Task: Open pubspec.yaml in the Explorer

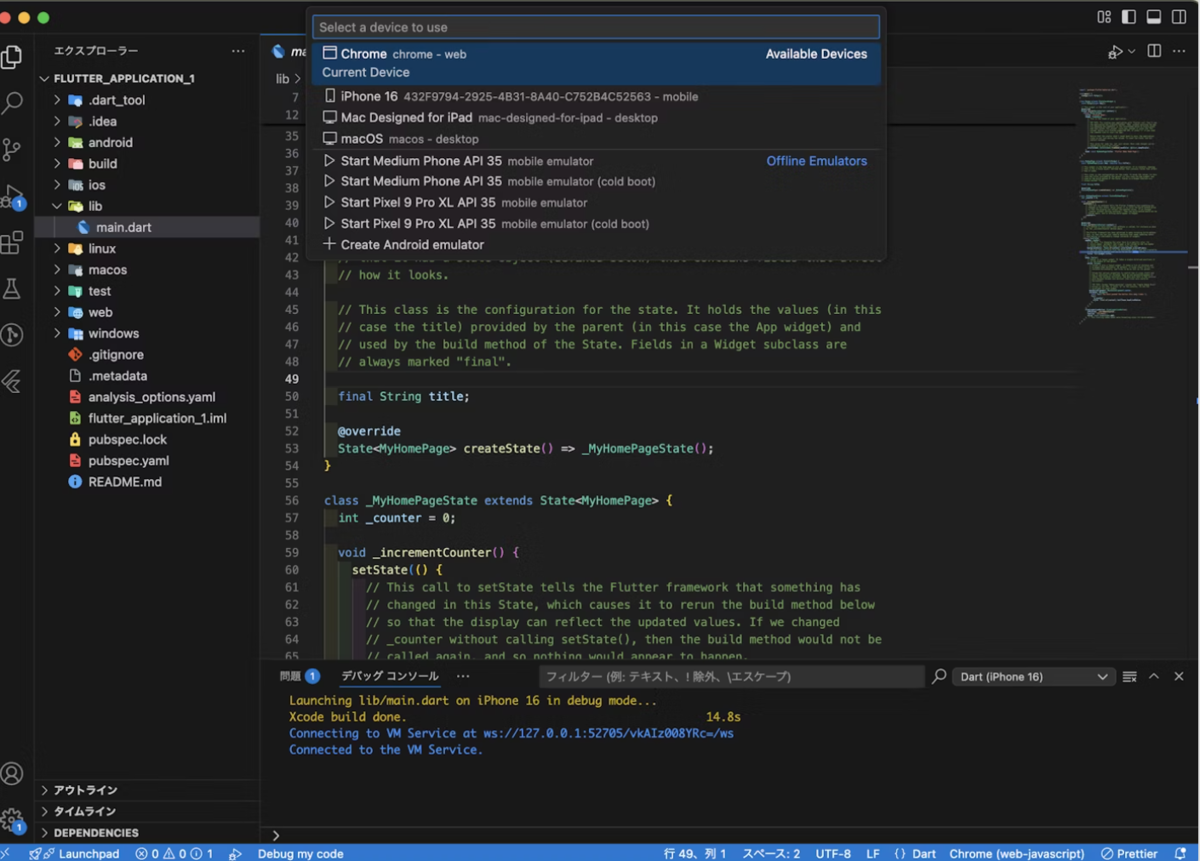Action: click(147, 461)
